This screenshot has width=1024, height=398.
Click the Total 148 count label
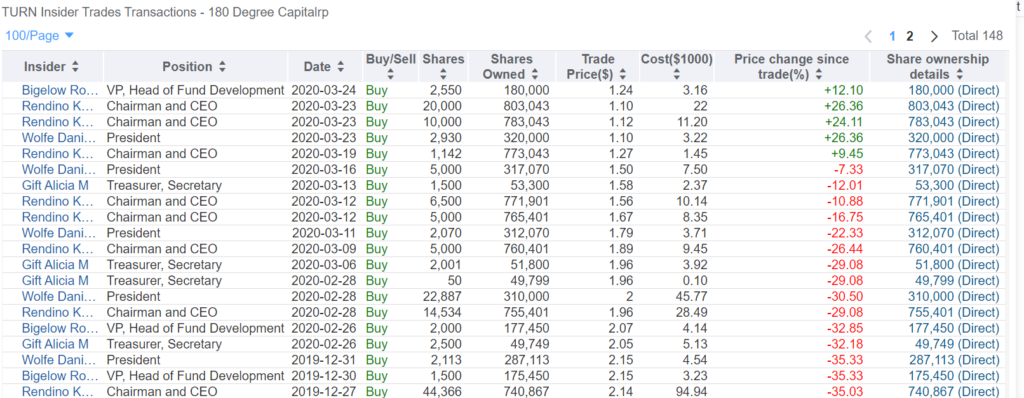(x=977, y=36)
